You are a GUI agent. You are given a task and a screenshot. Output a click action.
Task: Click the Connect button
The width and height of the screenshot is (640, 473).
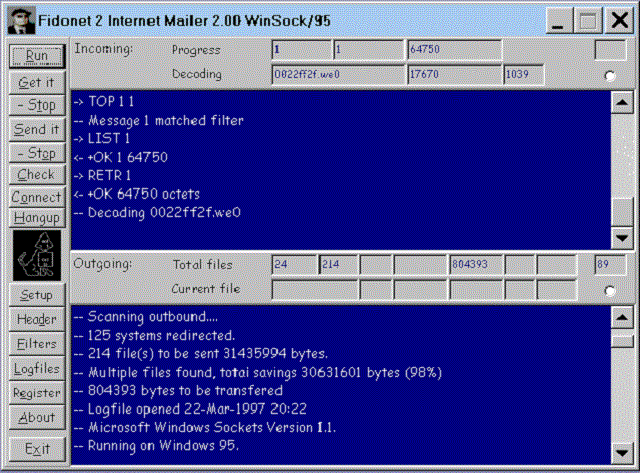click(x=37, y=197)
